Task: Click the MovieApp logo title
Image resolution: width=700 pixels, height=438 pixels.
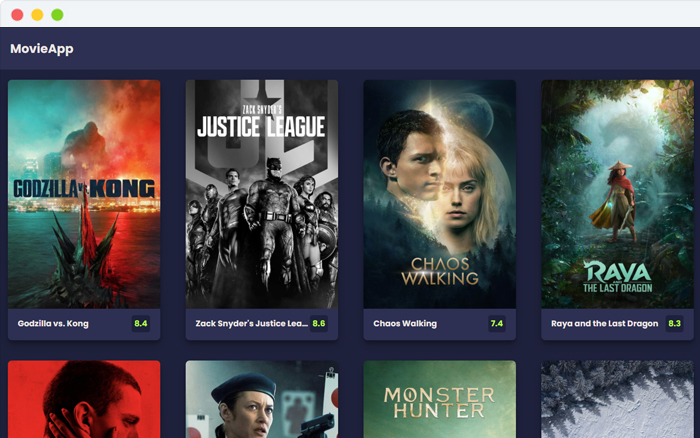Action: (42, 49)
